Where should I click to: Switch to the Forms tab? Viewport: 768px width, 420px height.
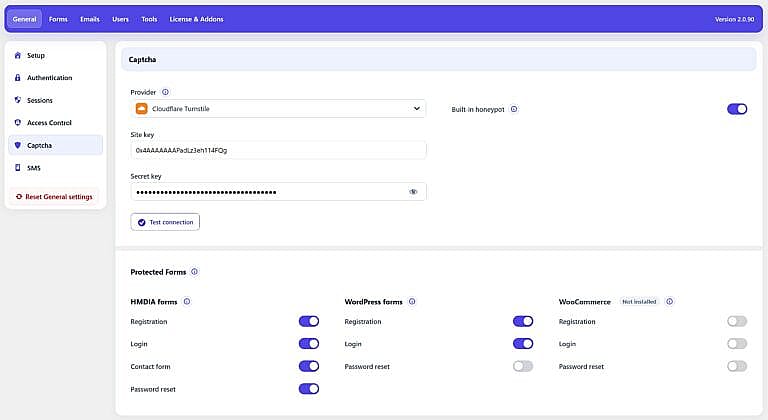[x=58, y=19]
